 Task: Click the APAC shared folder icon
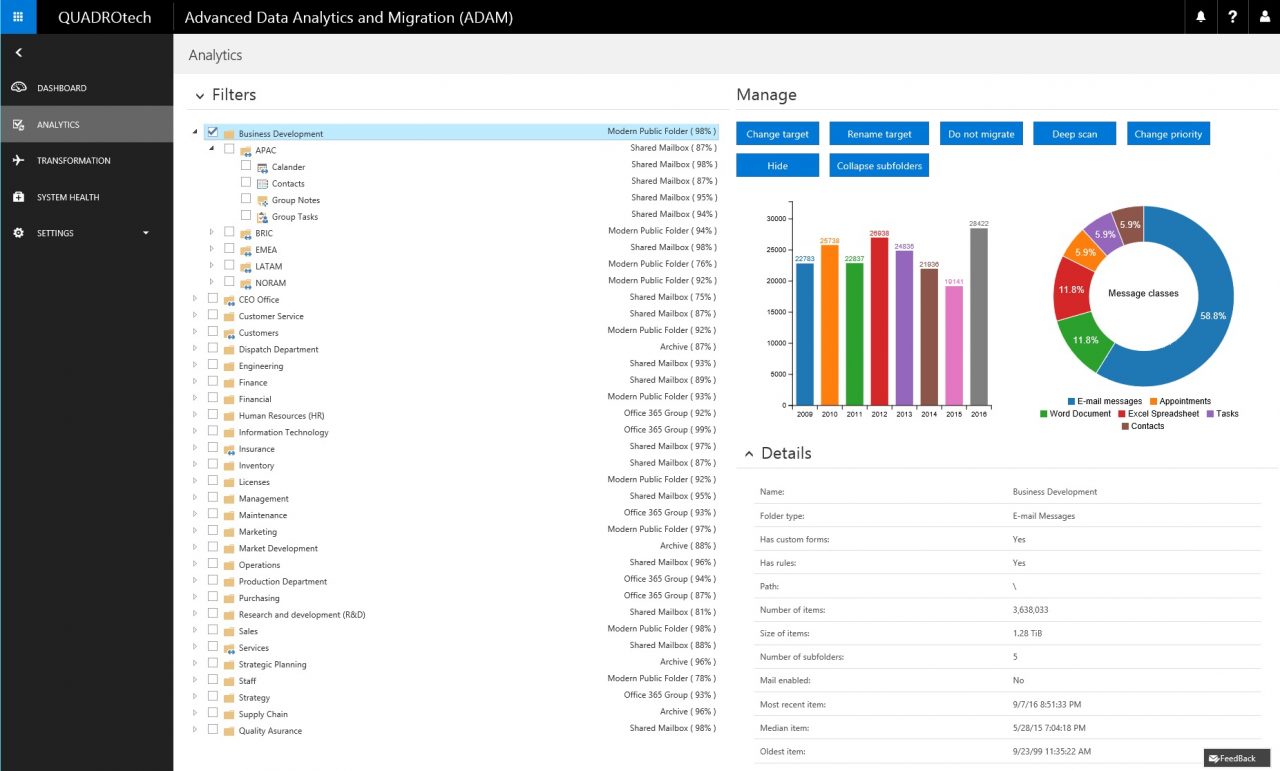tap(245, 151)
